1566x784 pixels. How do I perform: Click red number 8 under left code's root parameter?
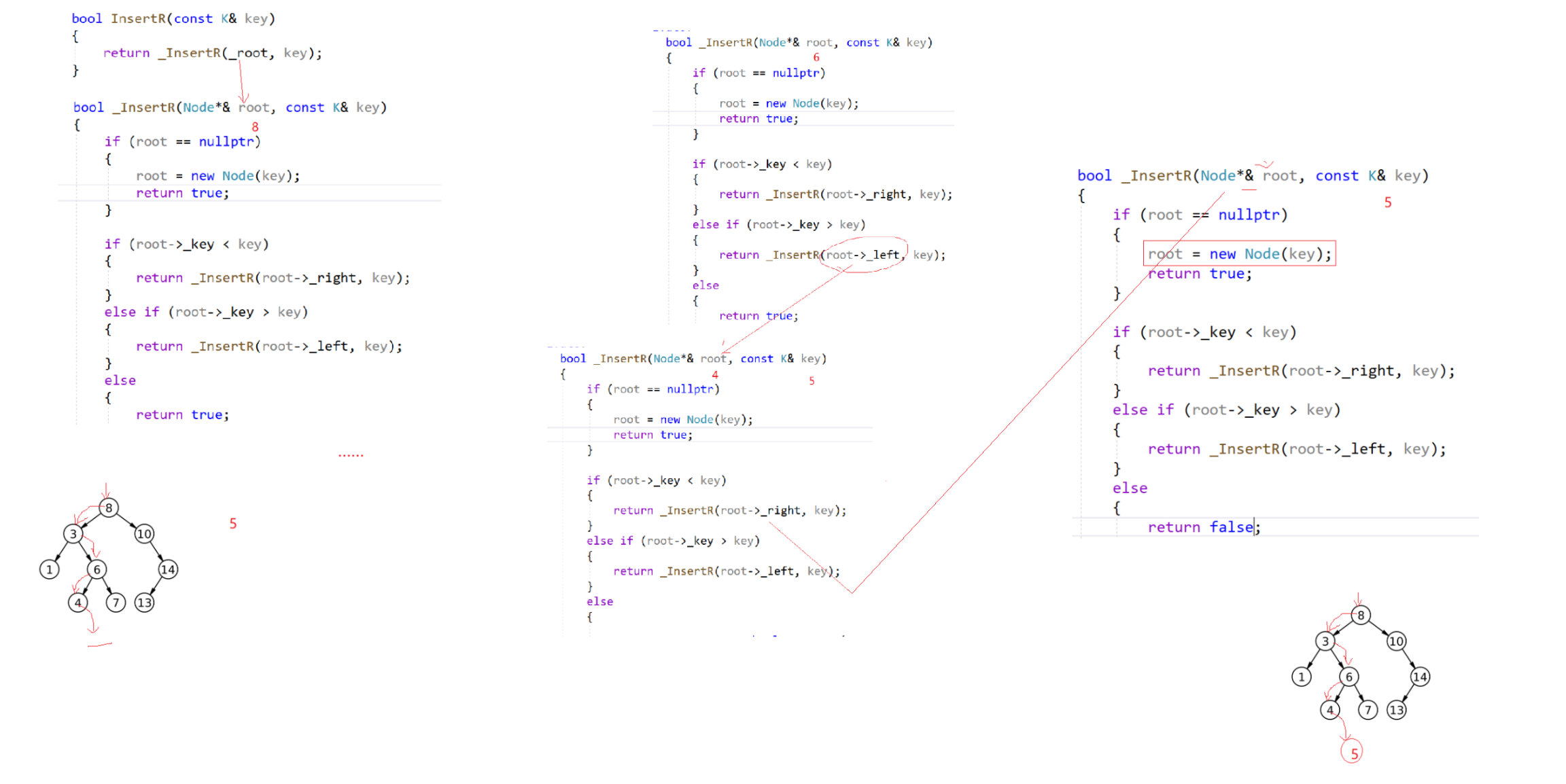coord(255,127)
